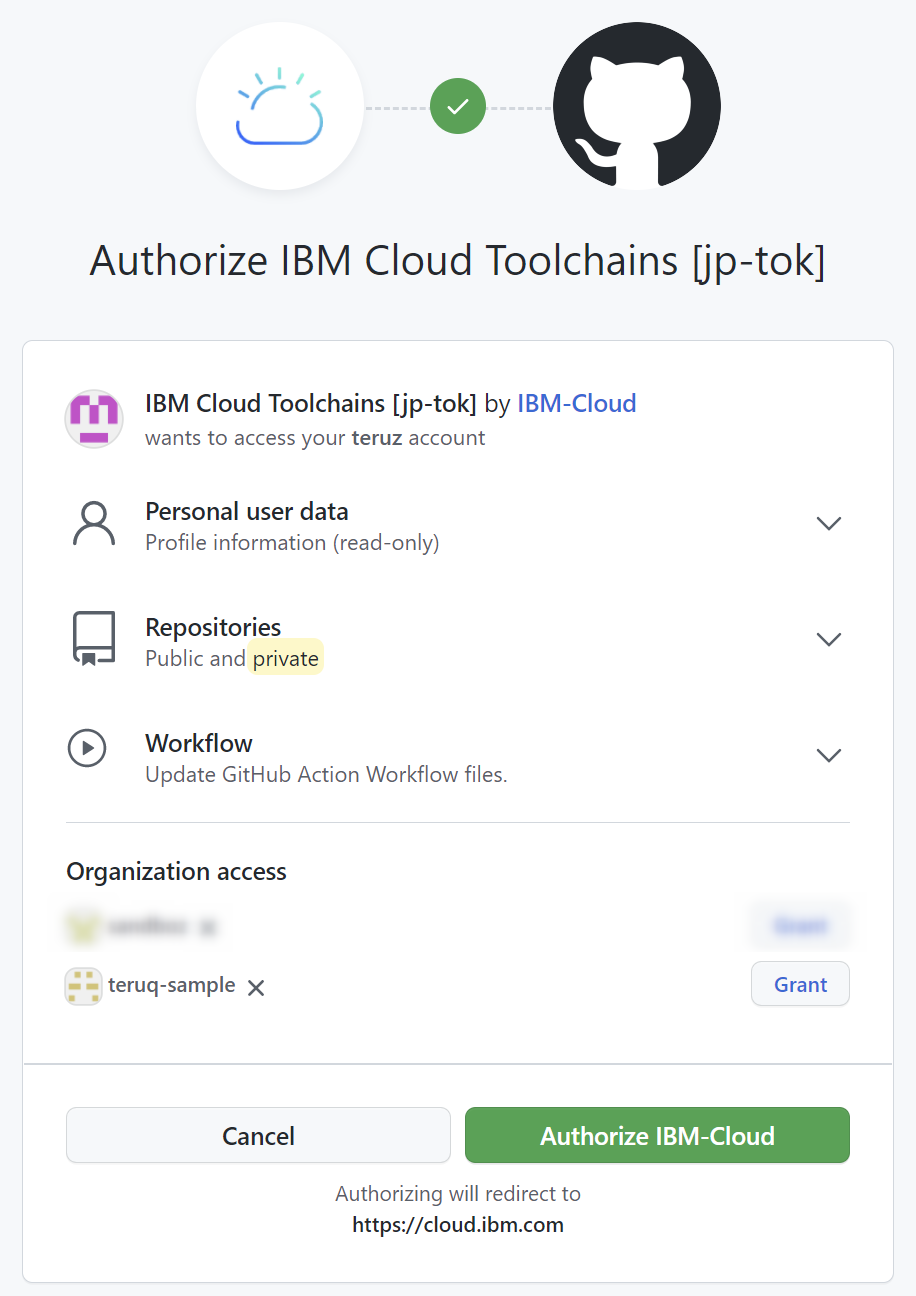Remove teruq-sample access via the X icon
Viewport: 916px width, 1296px height.
coord(255,987)
